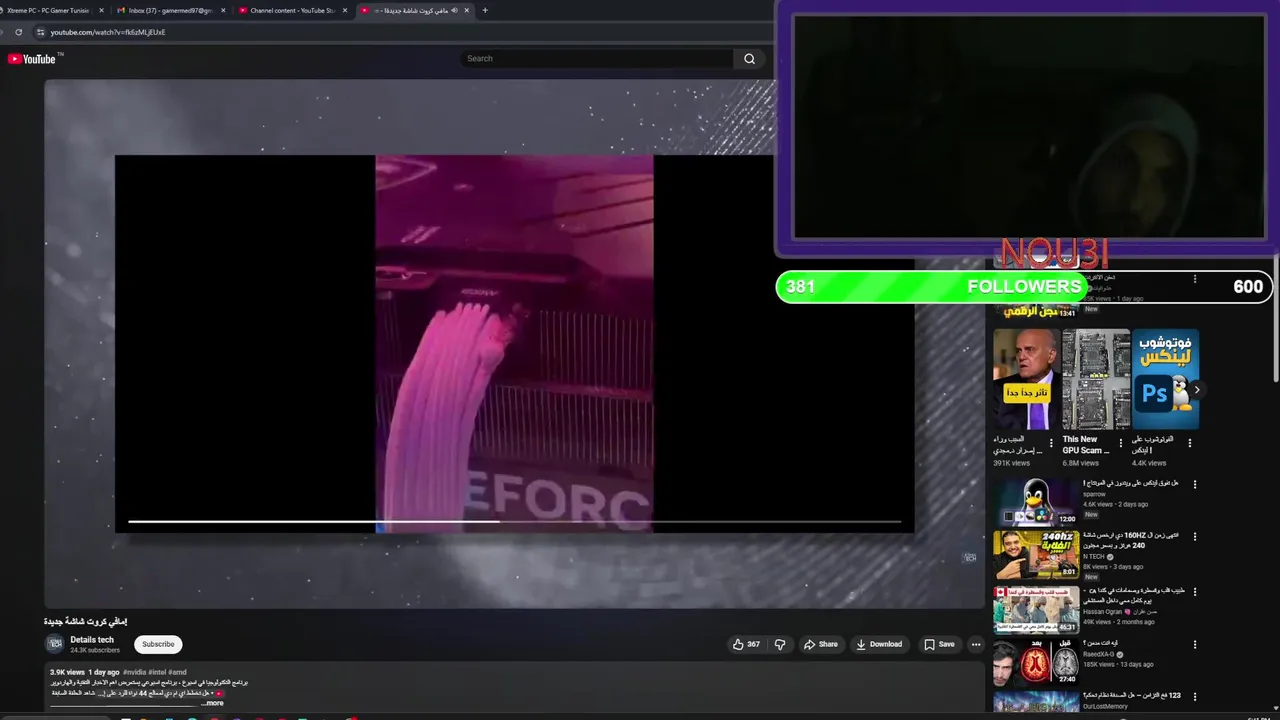
Task: Click the Subscribe button
Action: pos(158,645)
